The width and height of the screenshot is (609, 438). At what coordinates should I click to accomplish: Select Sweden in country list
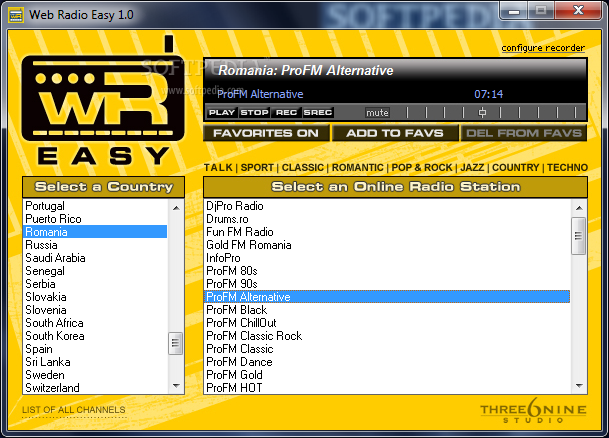(95, 375)
